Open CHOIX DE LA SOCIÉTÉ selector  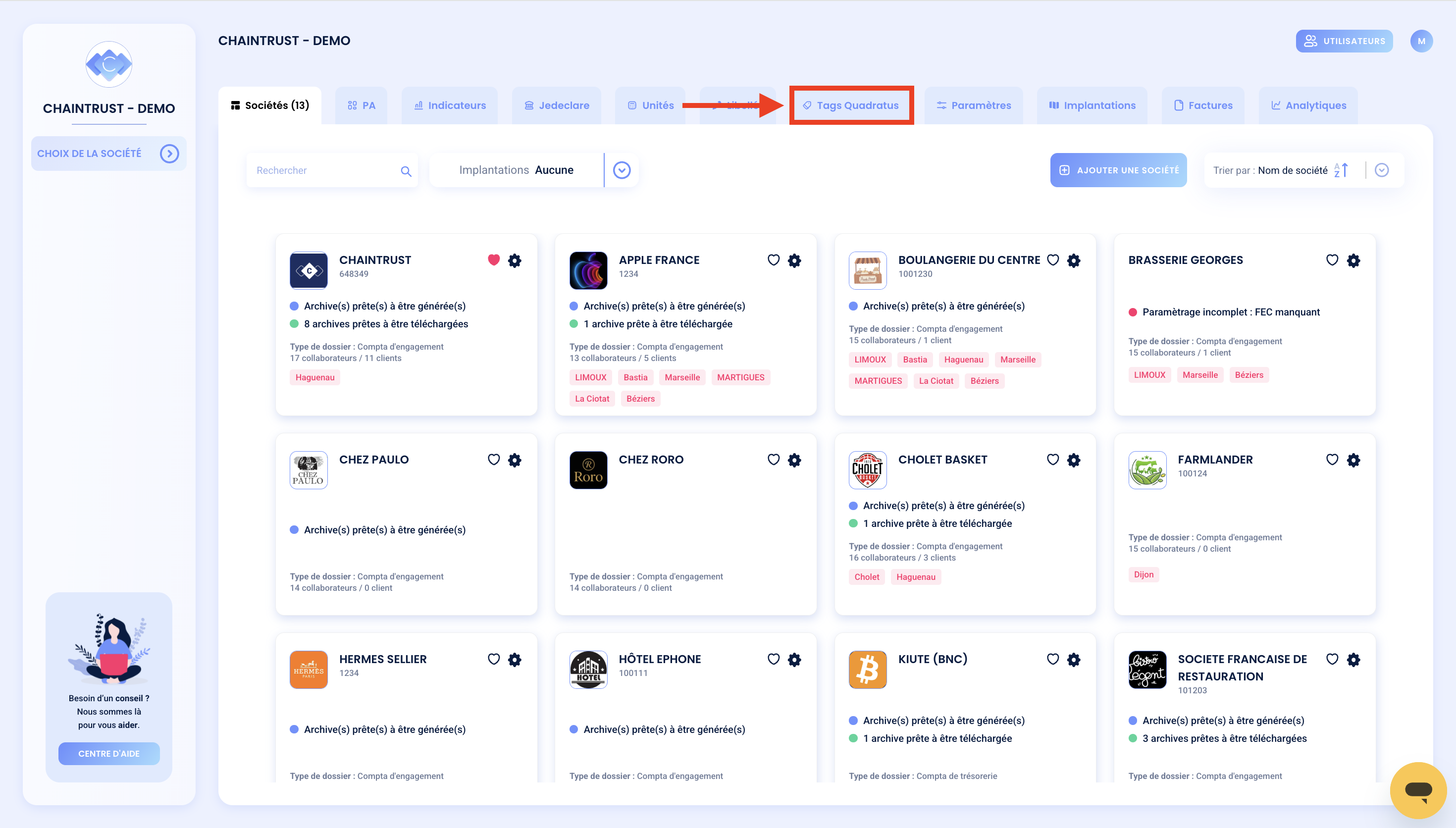(x=108, y=154)
